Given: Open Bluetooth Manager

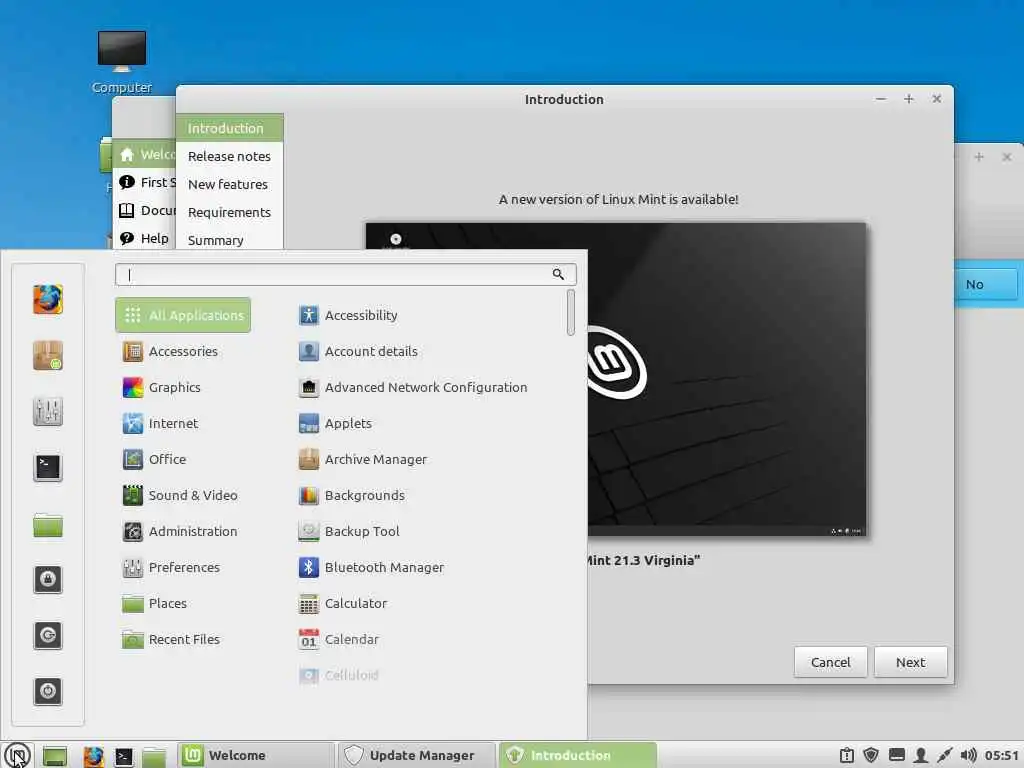Looking at the screenshot, I should pos(371,567).
